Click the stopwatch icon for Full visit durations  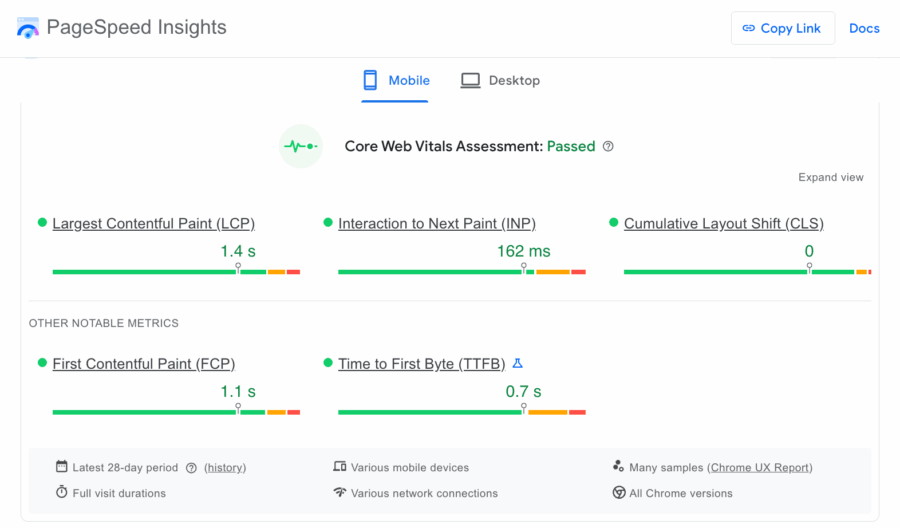(61, 492)
